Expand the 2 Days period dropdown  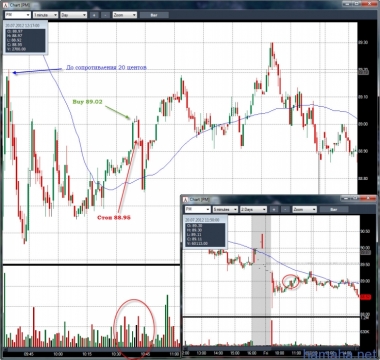[x=253, y=209]
